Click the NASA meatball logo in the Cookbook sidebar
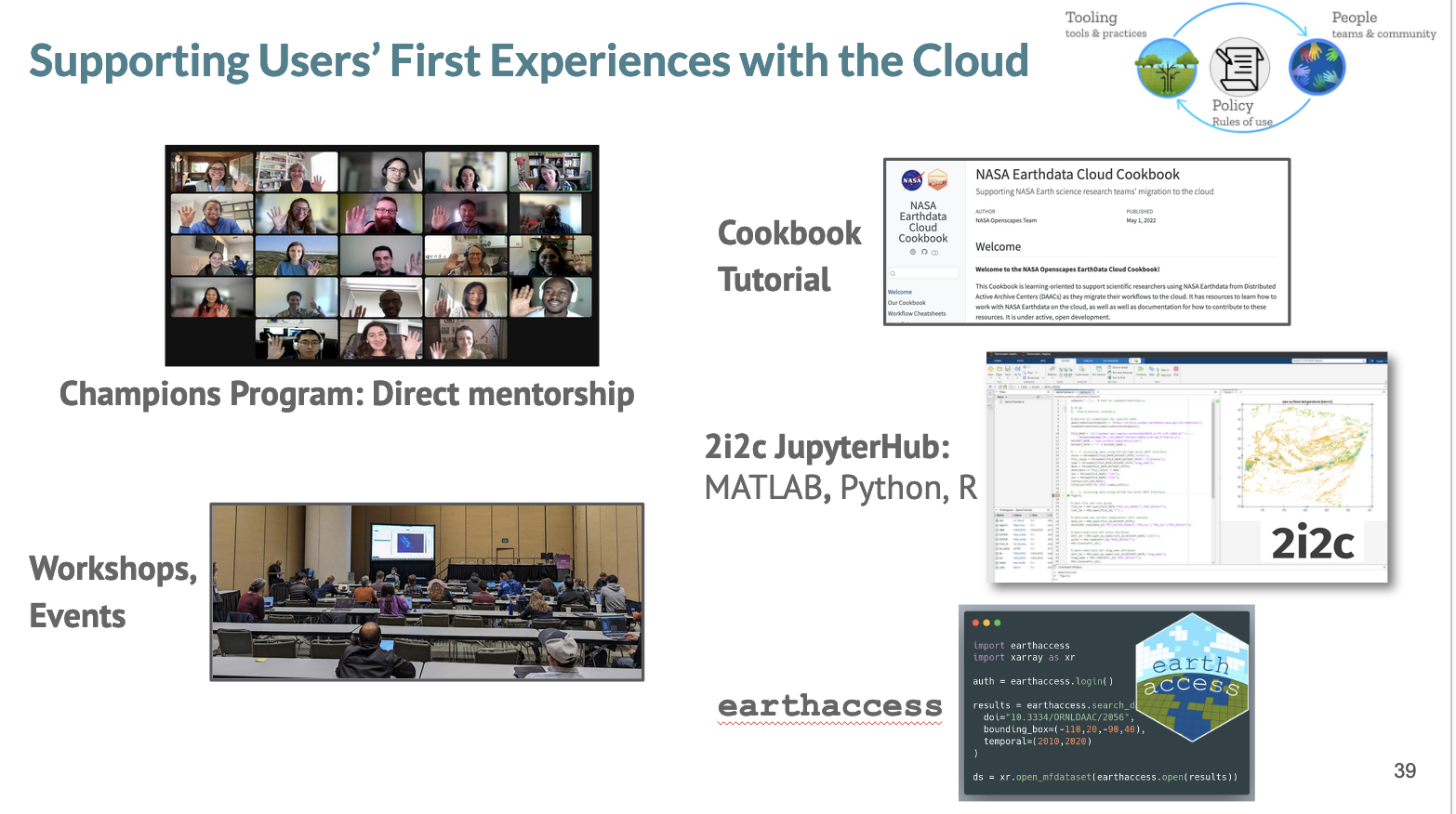Image resolution: width=1456 pixels, height=814 pixels. (912, 180)
